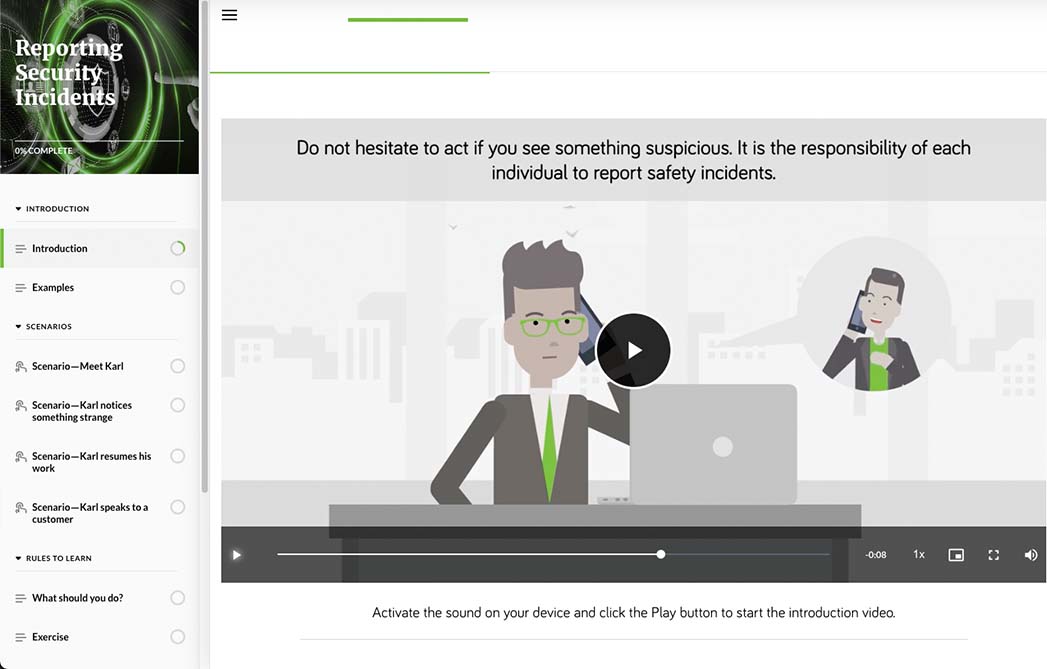Open the Examples lesson

point(53,287)
